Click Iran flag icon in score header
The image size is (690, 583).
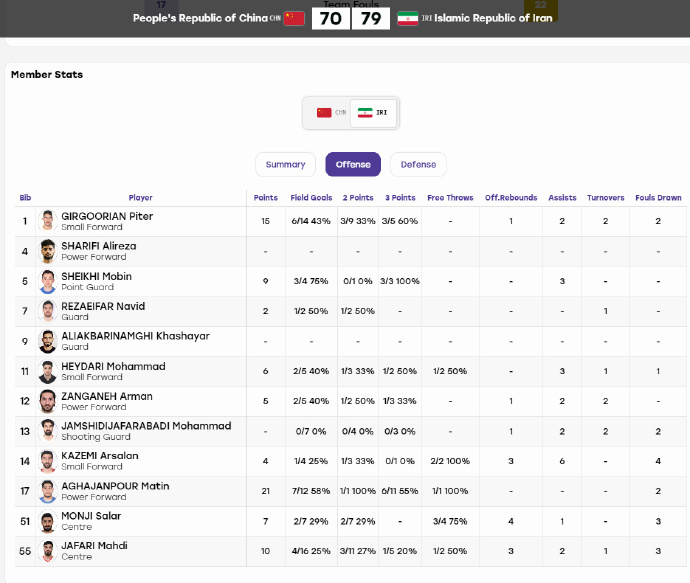[x=407, y=18]
